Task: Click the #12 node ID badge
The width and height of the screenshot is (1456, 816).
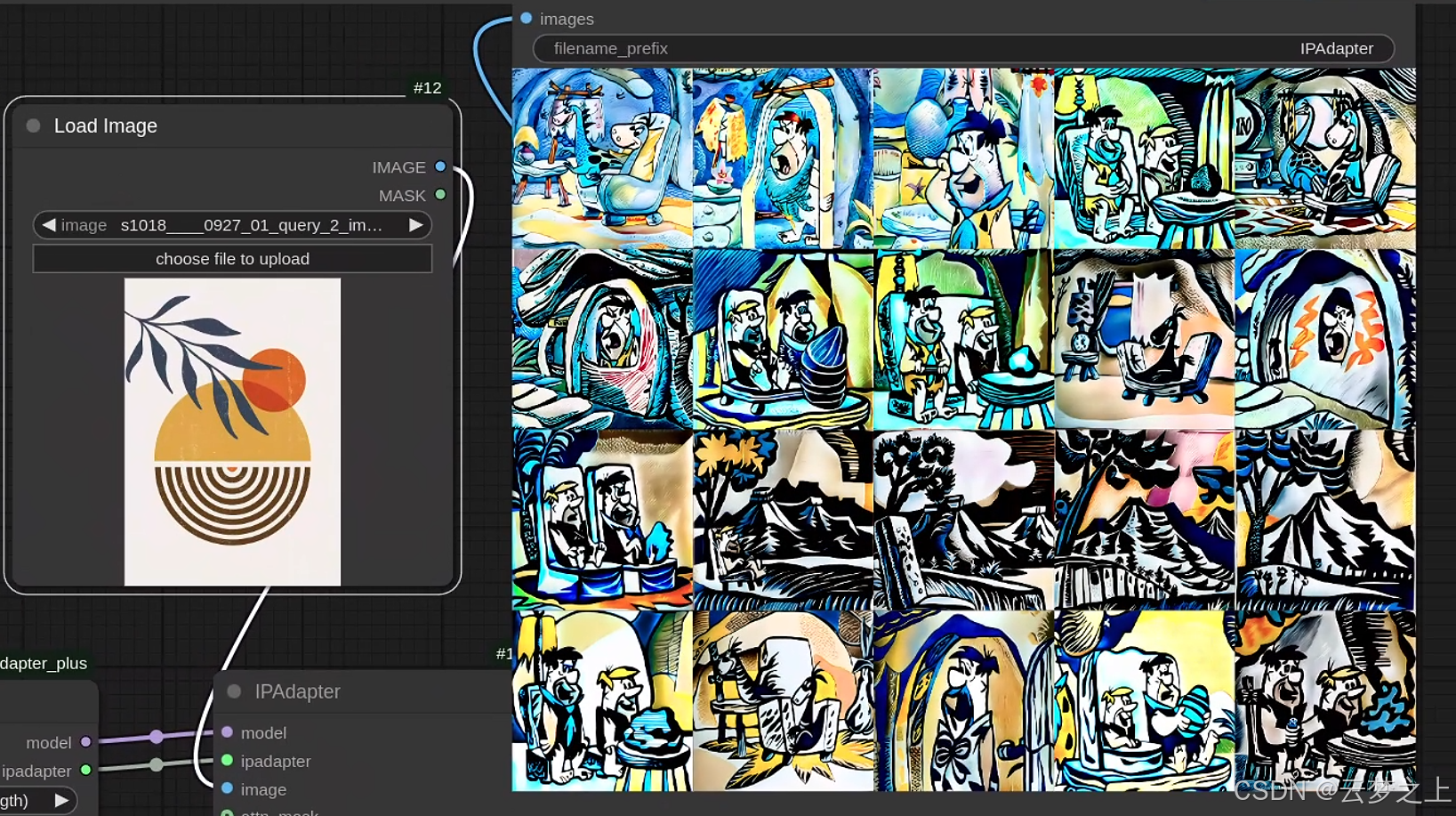Action: (x=427, y=87)
